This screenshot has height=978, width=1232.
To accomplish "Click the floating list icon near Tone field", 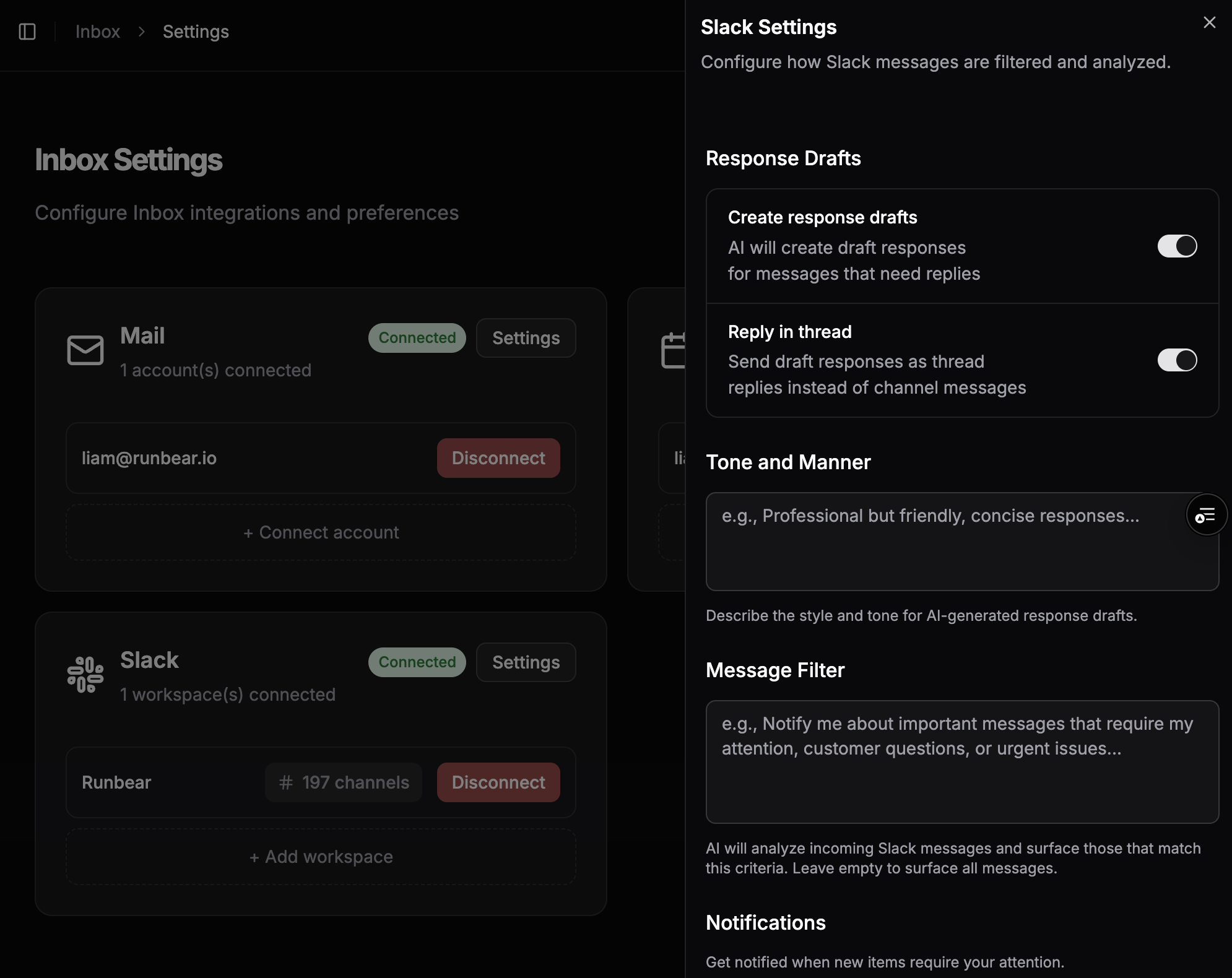I will click(1206, 514).
